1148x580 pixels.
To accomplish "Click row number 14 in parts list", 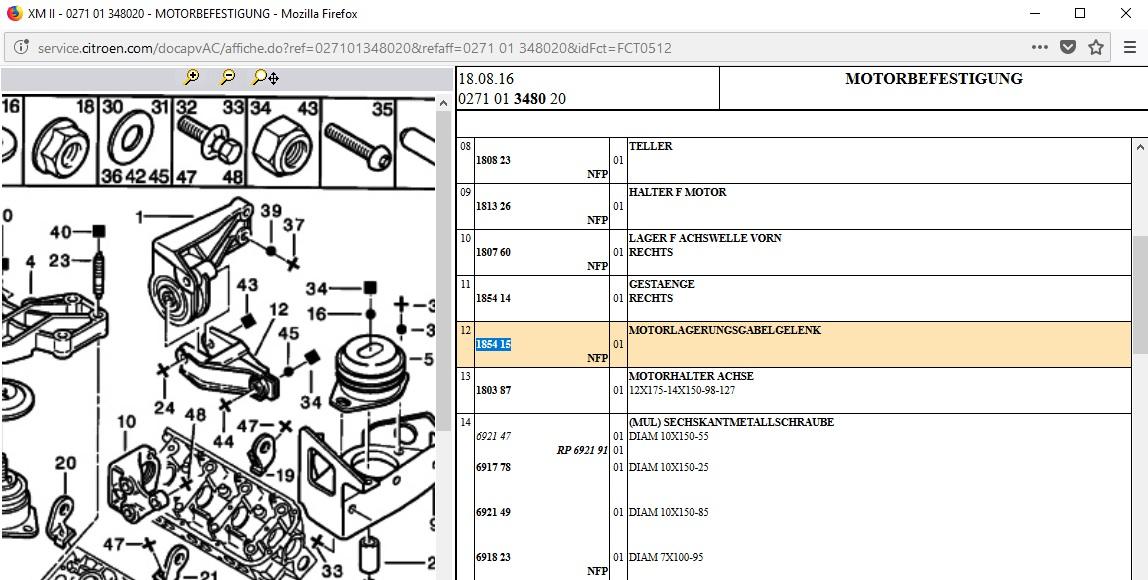I will (x=466, y=423).
